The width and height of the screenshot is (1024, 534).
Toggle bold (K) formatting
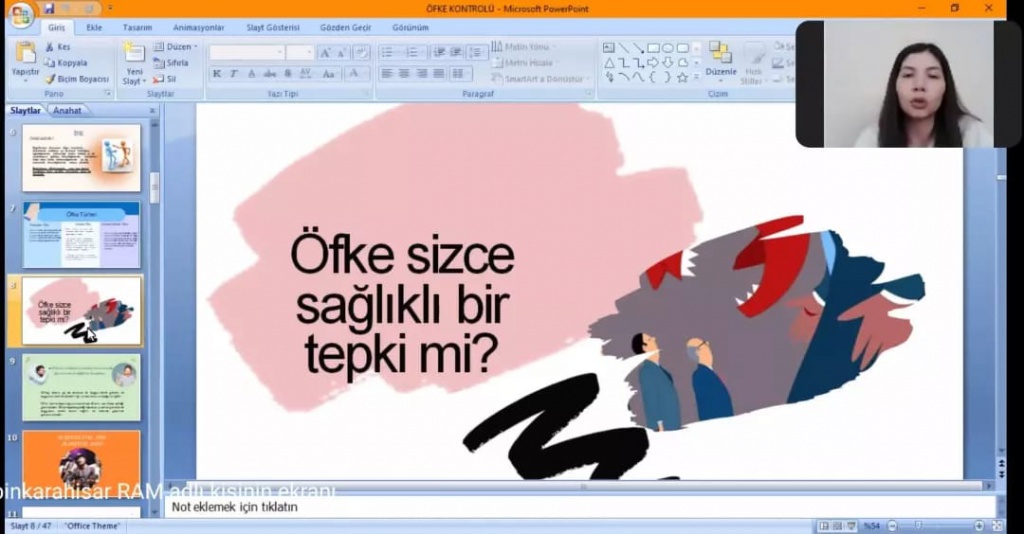[217, 74]
